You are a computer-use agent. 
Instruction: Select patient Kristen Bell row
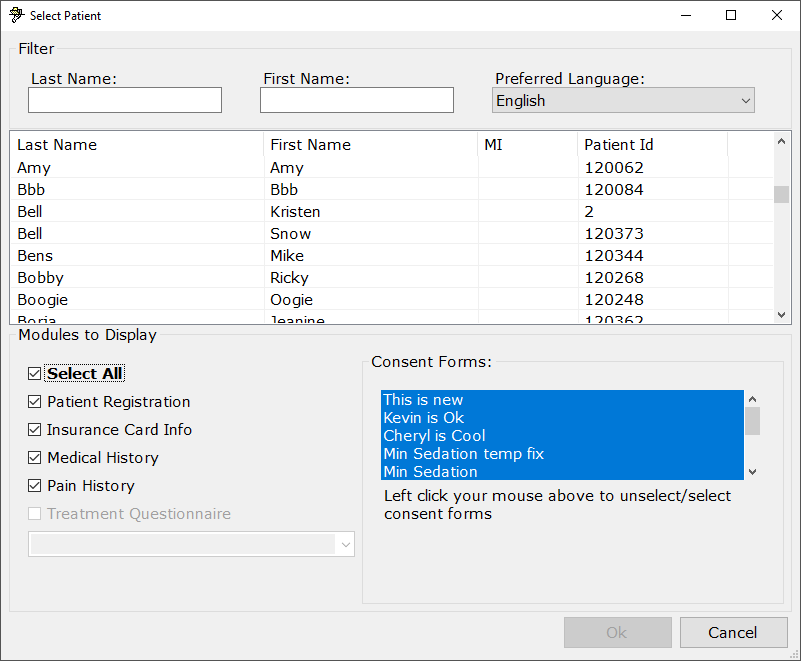[295, 212]
